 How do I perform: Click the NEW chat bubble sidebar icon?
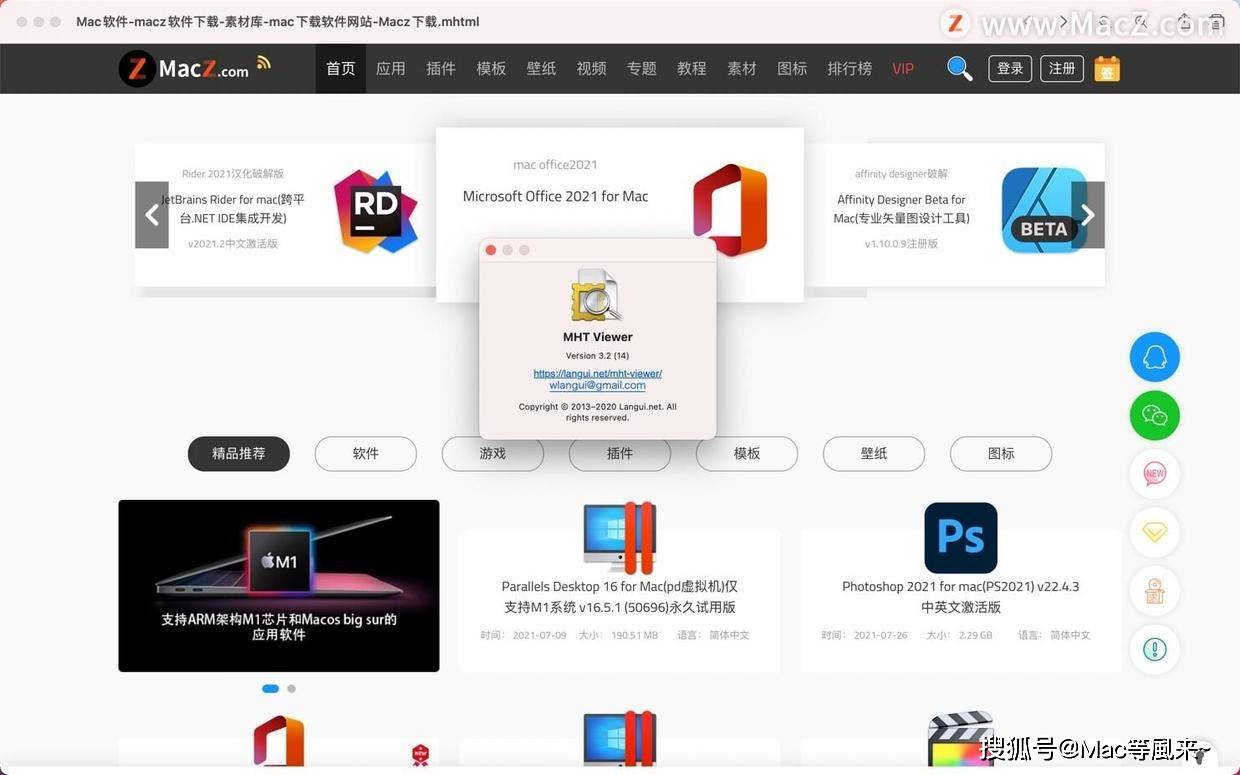coord(1155,474)
